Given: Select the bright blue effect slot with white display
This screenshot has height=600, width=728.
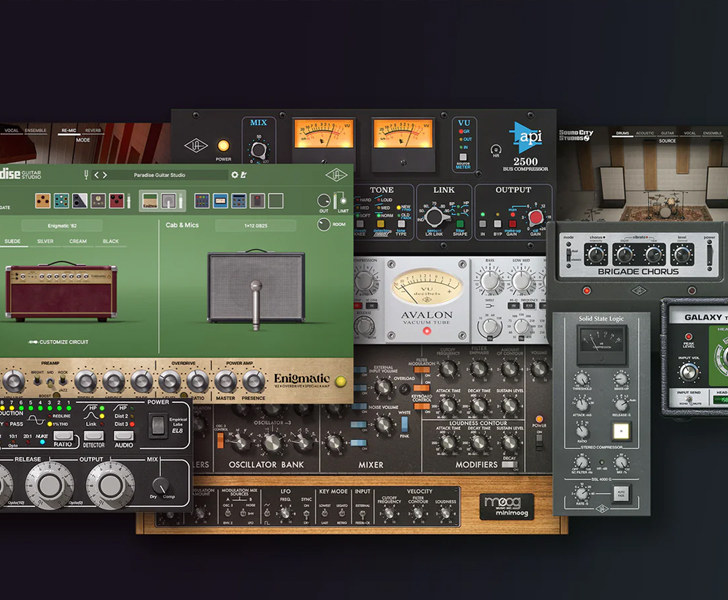Looking at the screenshot, I should pyautogui.click(x=220, y=201).
